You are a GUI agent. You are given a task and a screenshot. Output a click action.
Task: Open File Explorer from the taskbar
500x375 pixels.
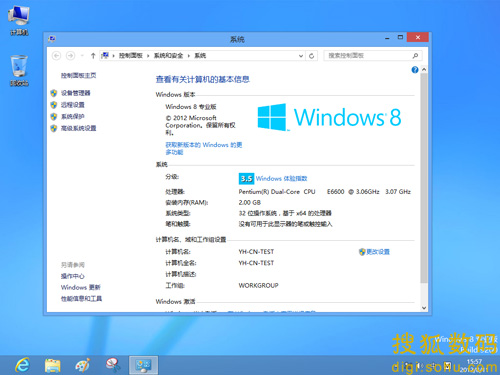point(53,365)
